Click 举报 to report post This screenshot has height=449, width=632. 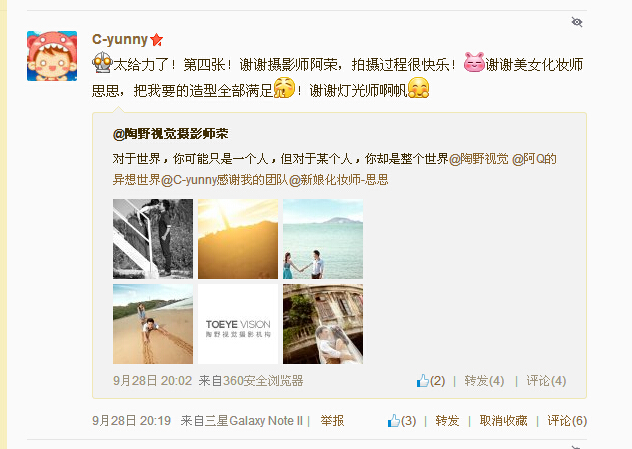tap(332, 421)
